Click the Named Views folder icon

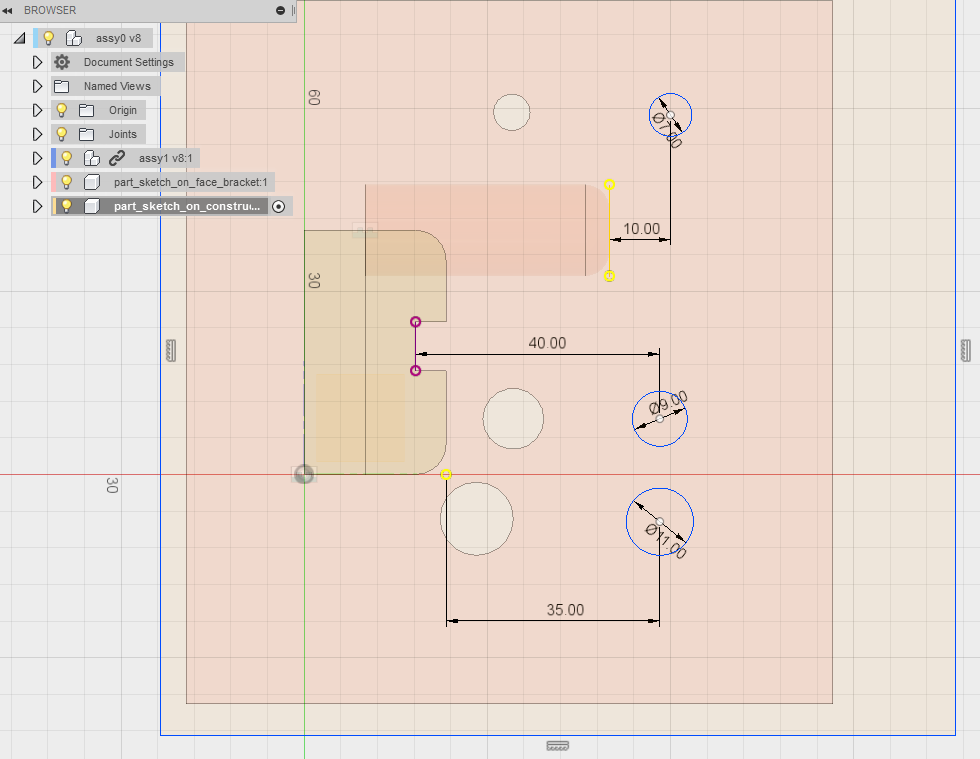click(x=62, y=85)
